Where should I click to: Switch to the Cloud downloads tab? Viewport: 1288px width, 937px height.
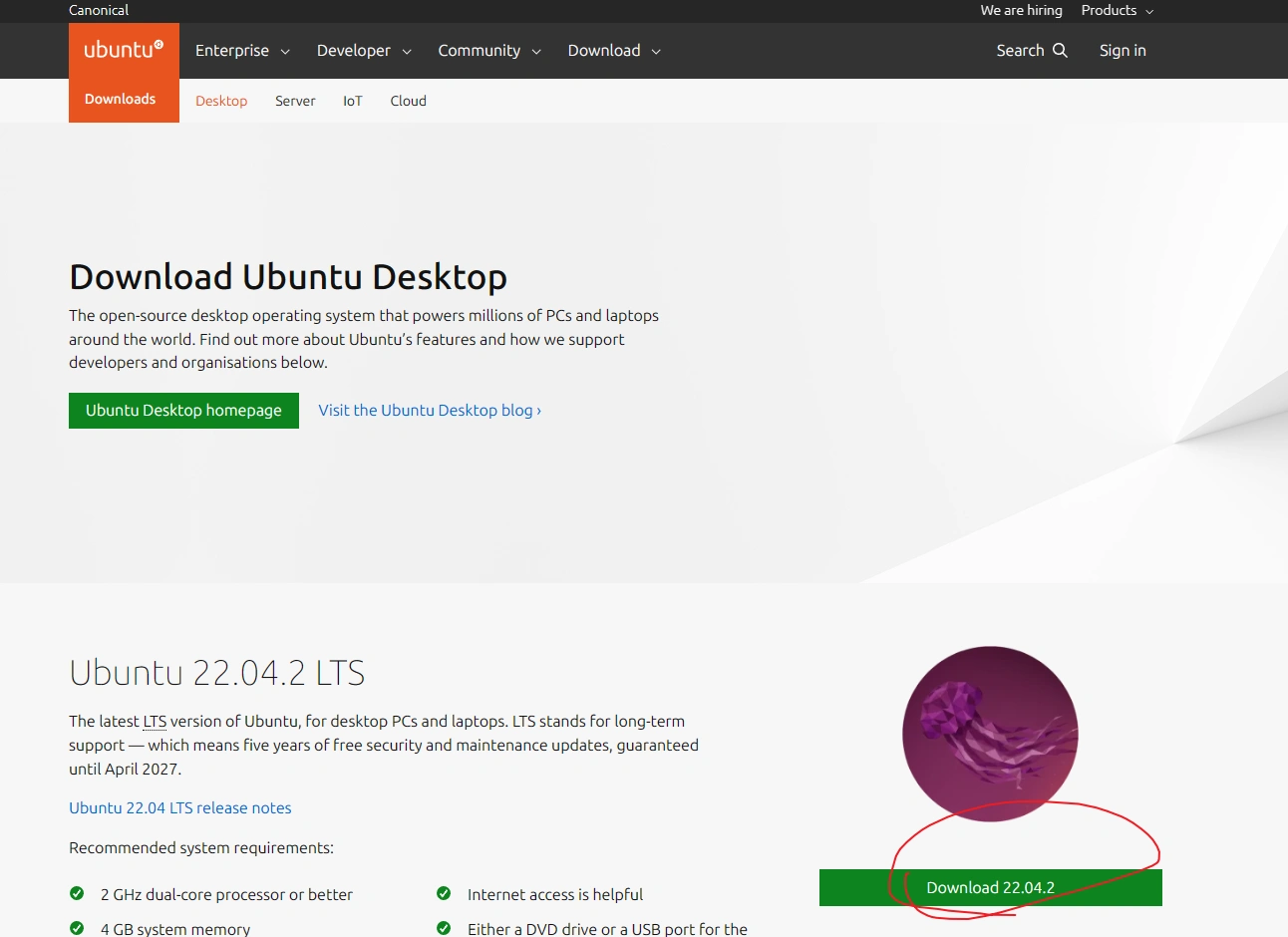tap(409, 101)
